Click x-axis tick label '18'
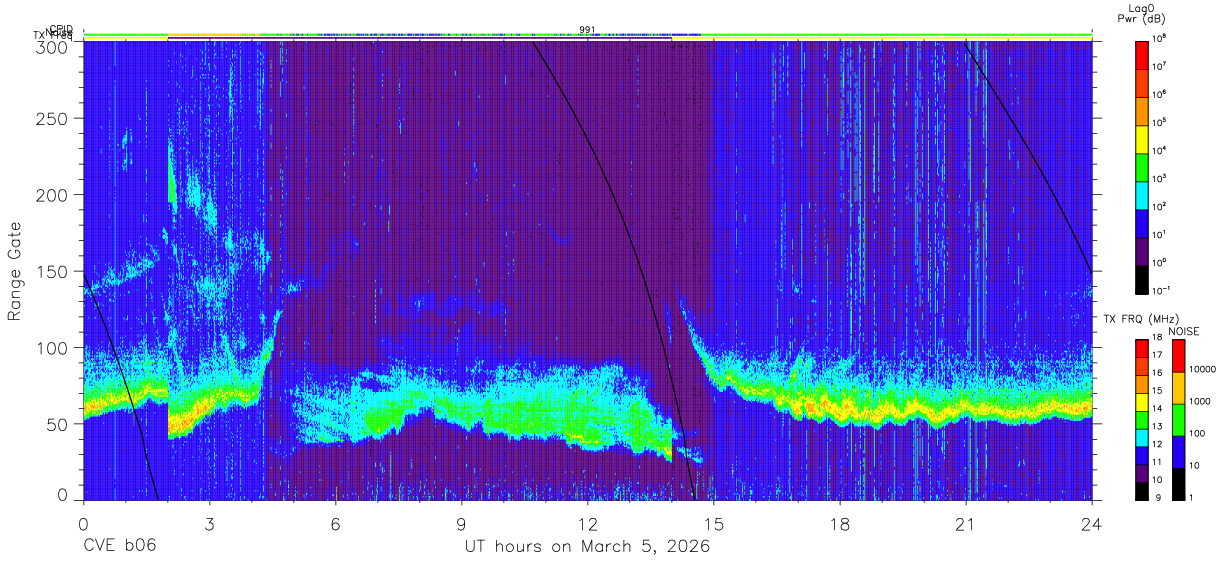 [840, 524]
